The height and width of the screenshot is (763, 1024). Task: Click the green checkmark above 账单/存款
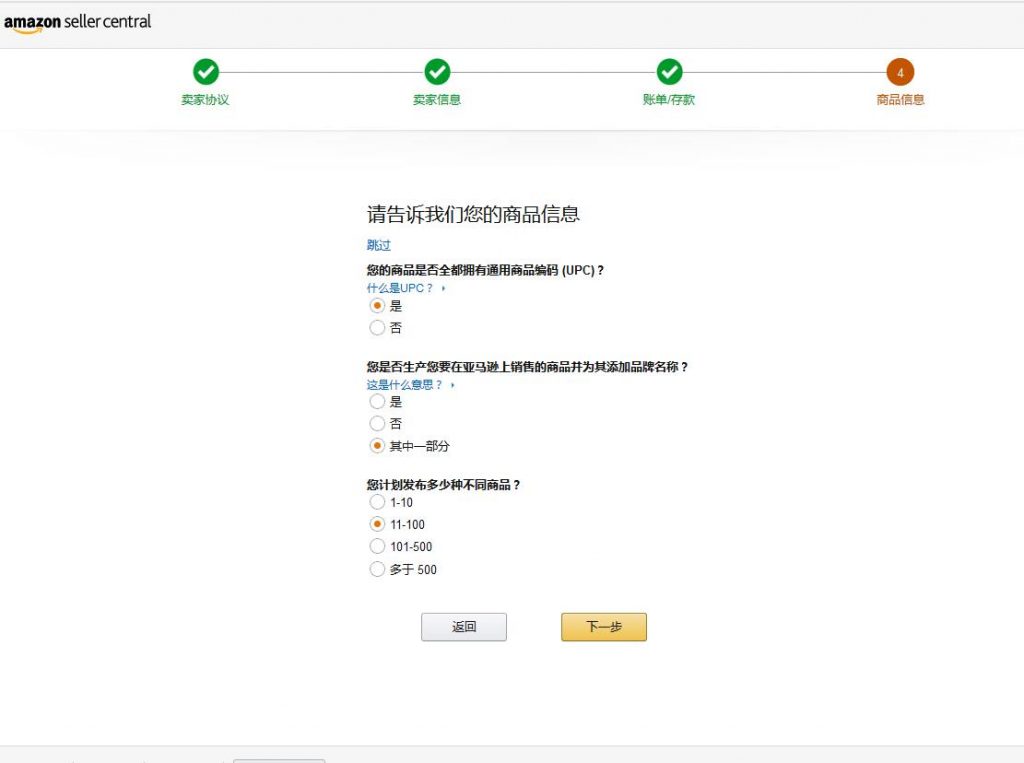pyautogui.click(x=669, y=72)
